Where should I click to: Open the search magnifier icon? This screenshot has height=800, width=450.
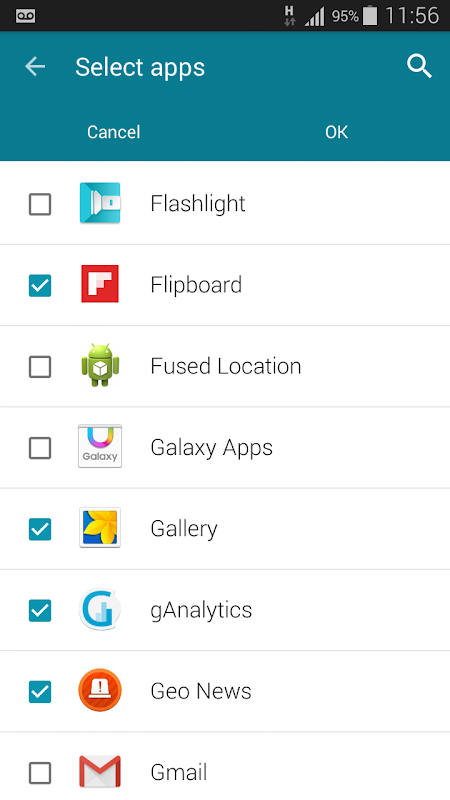[x=419, y=67]
